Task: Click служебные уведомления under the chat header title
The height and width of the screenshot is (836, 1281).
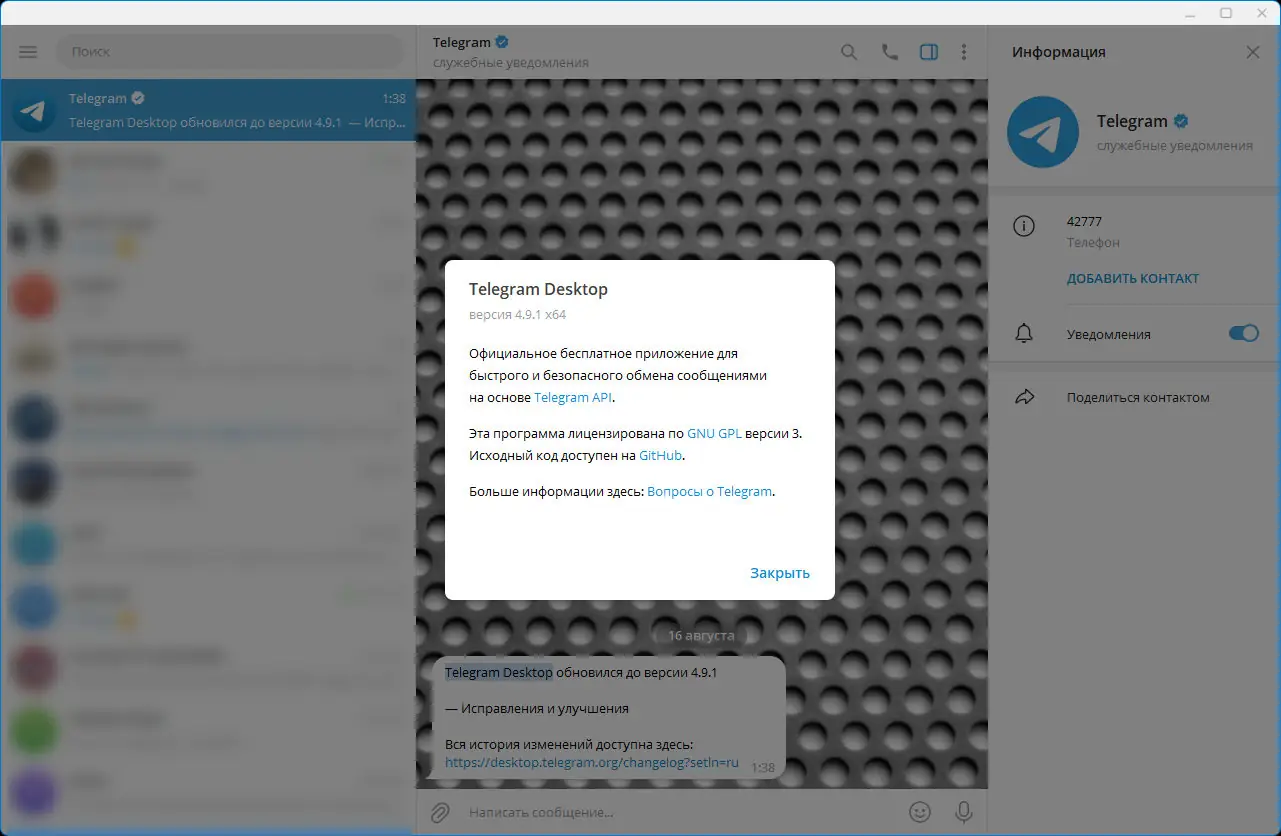Action: point(510,63)
